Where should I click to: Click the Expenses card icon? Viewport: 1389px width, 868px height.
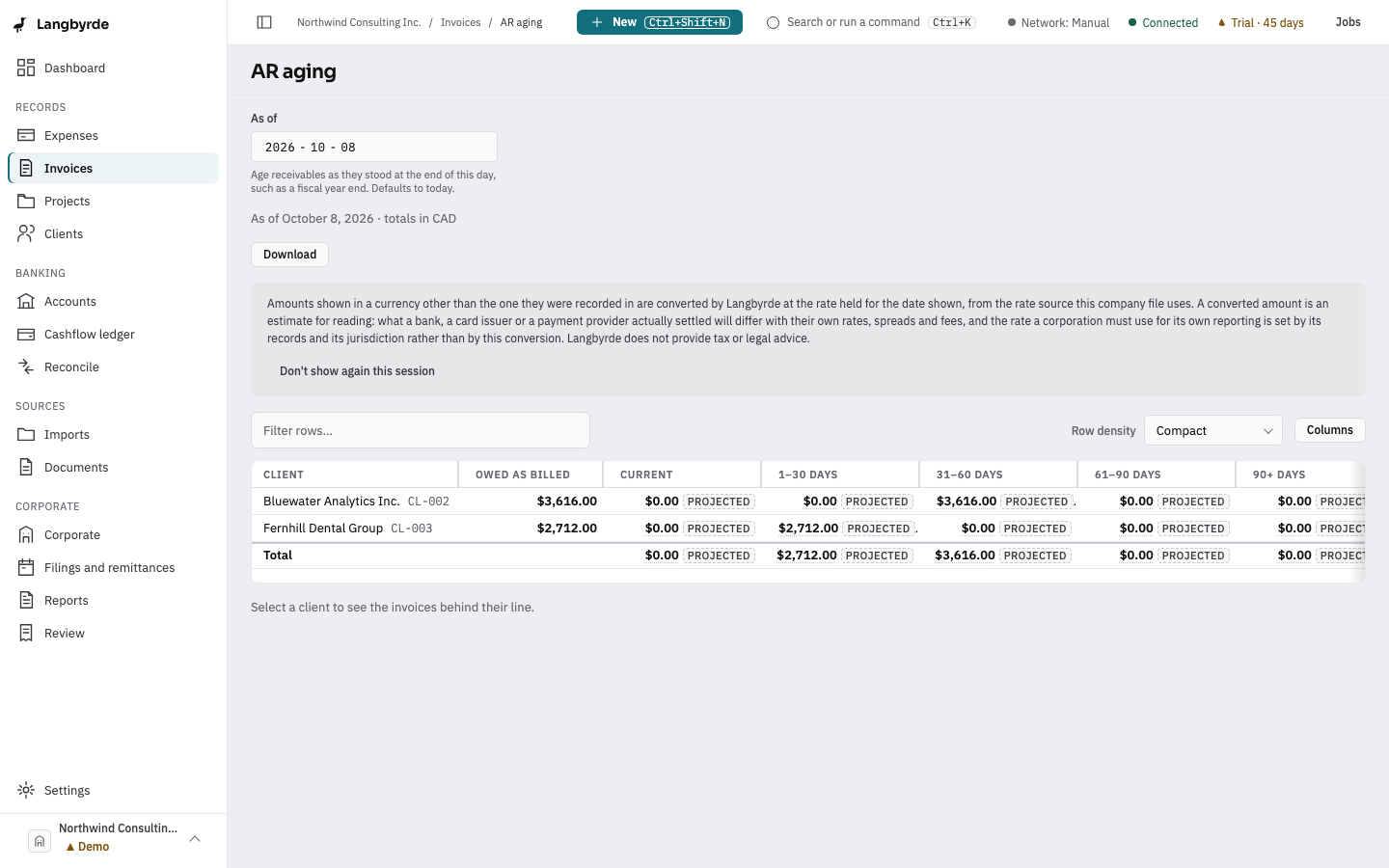point(26,135)
